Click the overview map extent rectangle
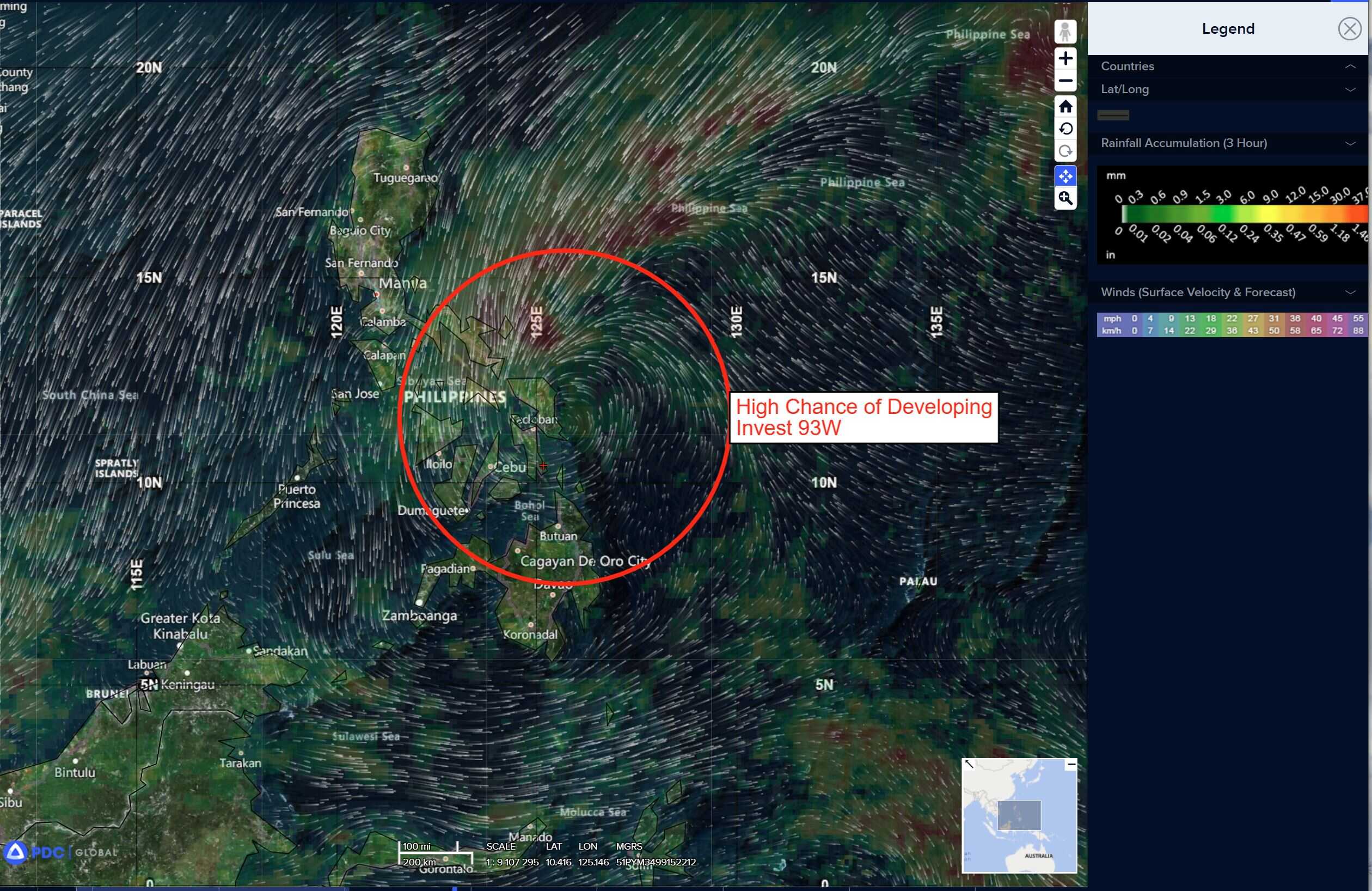Image resolution: width=1372 pixels, height=891 pixels. [x=1019, y=815]
